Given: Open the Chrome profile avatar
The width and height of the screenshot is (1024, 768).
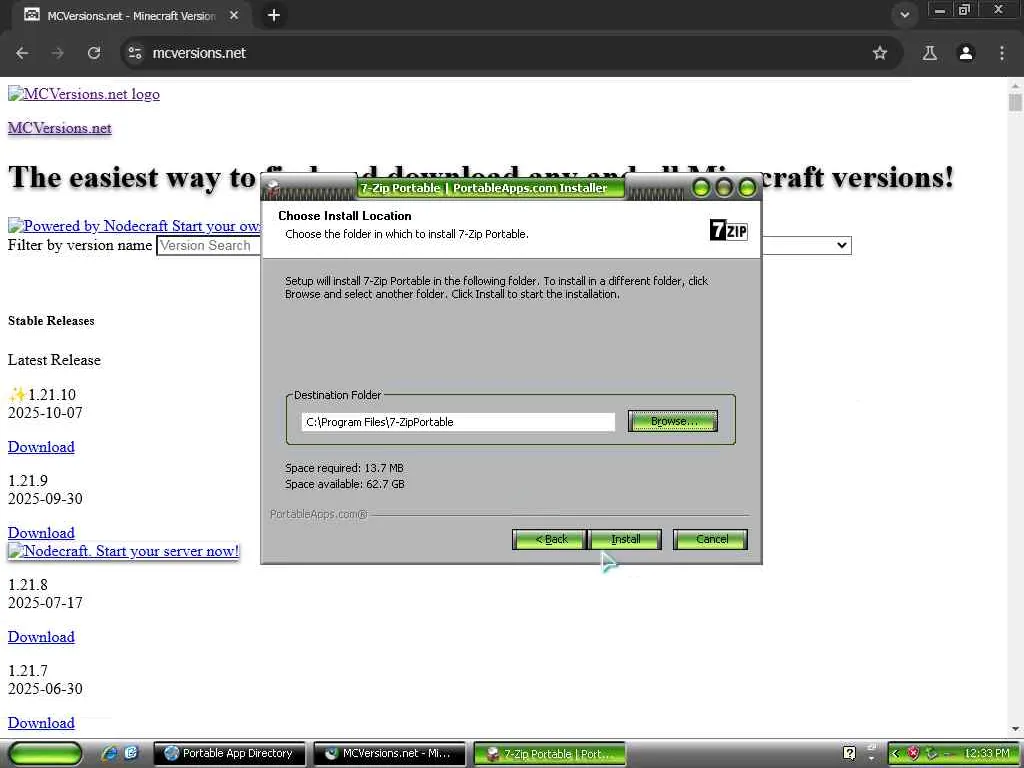Looking at the screenshot, I should click(x=966, y=54).
